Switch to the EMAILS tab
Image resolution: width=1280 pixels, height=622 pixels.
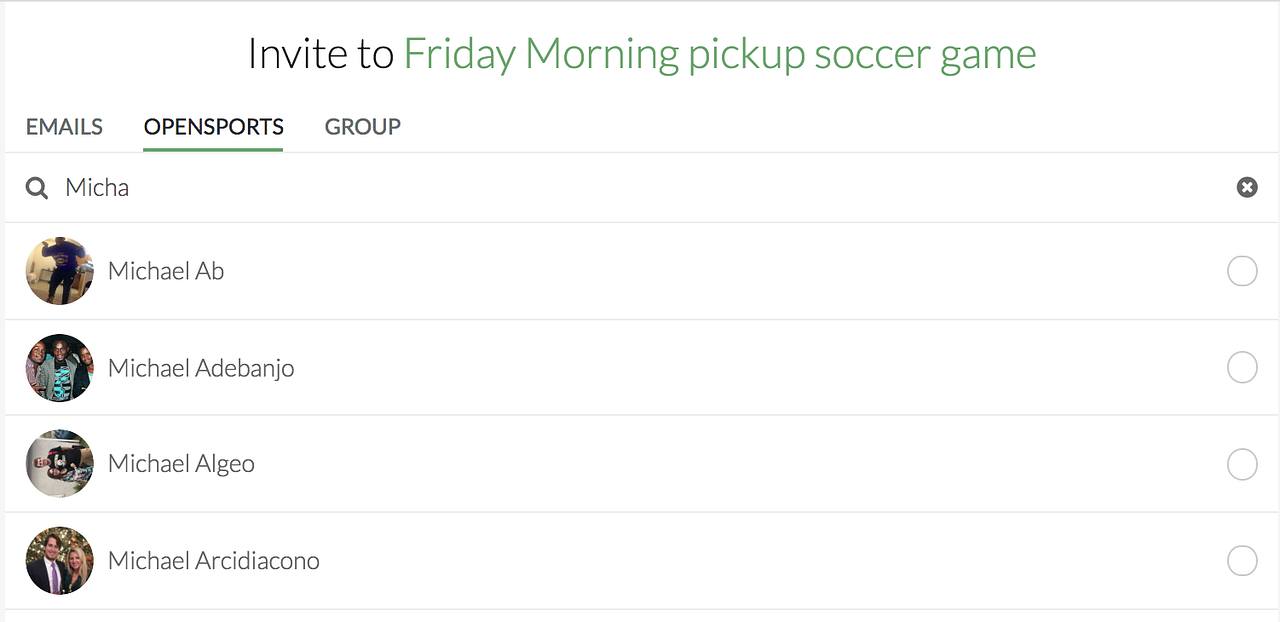(x=64, y=127)
